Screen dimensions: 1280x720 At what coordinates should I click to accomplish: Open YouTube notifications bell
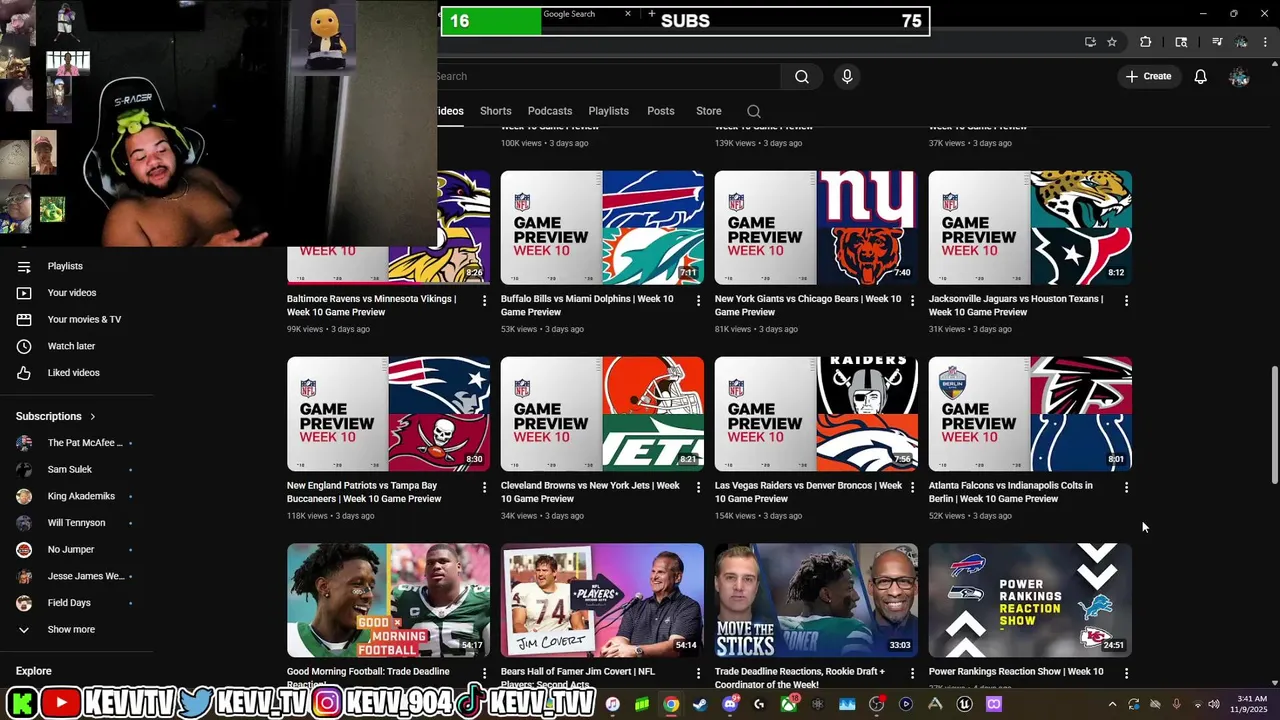[x=1200, y=76]
